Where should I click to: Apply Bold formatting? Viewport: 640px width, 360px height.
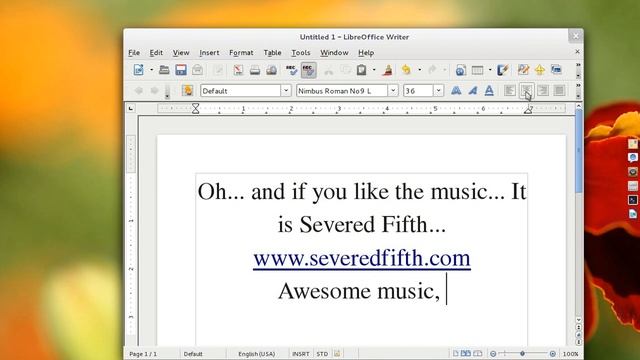(x=456, y=91)
